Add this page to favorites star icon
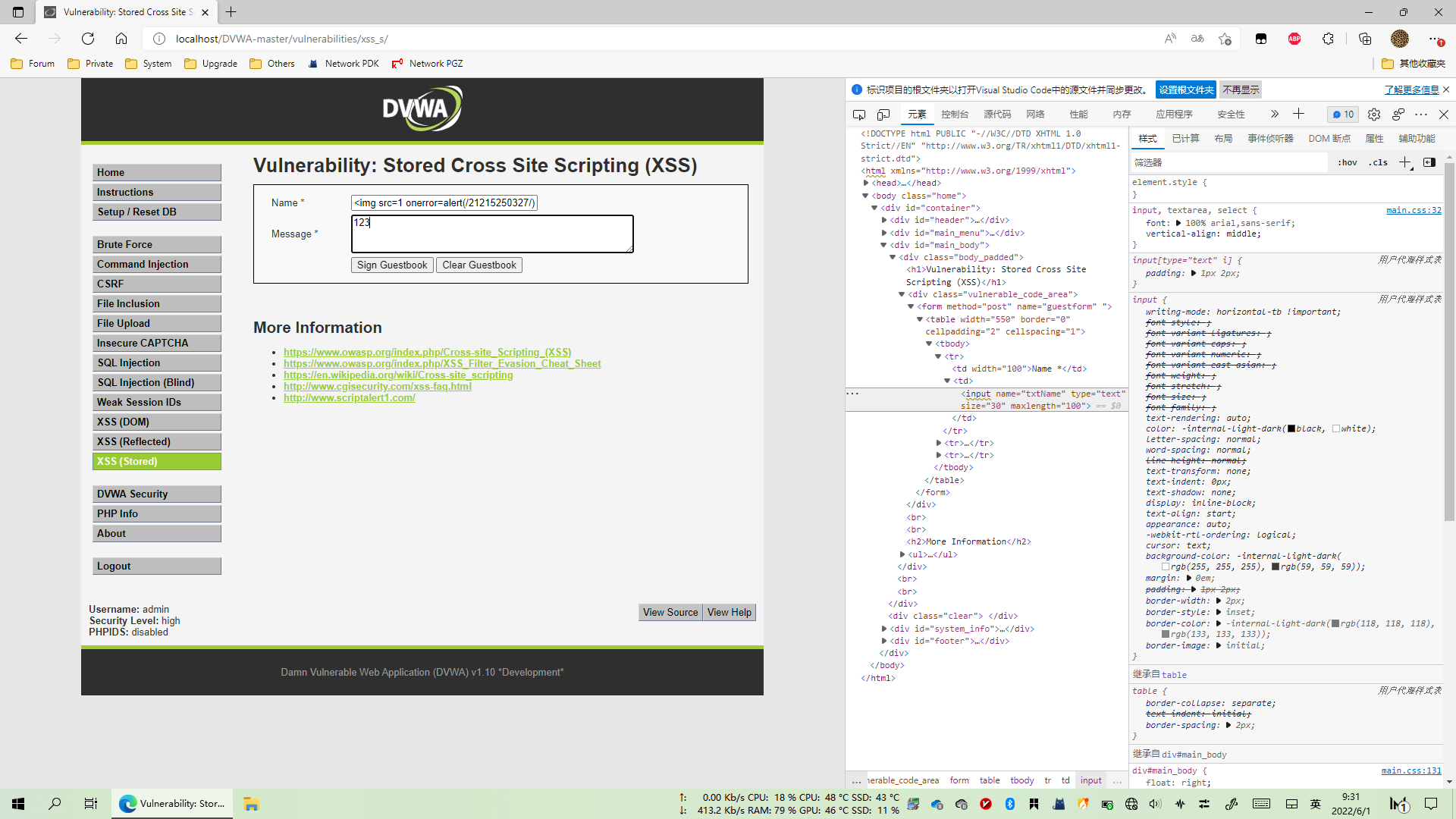The image size is (1456, 819). click(x=1225, y=39)
